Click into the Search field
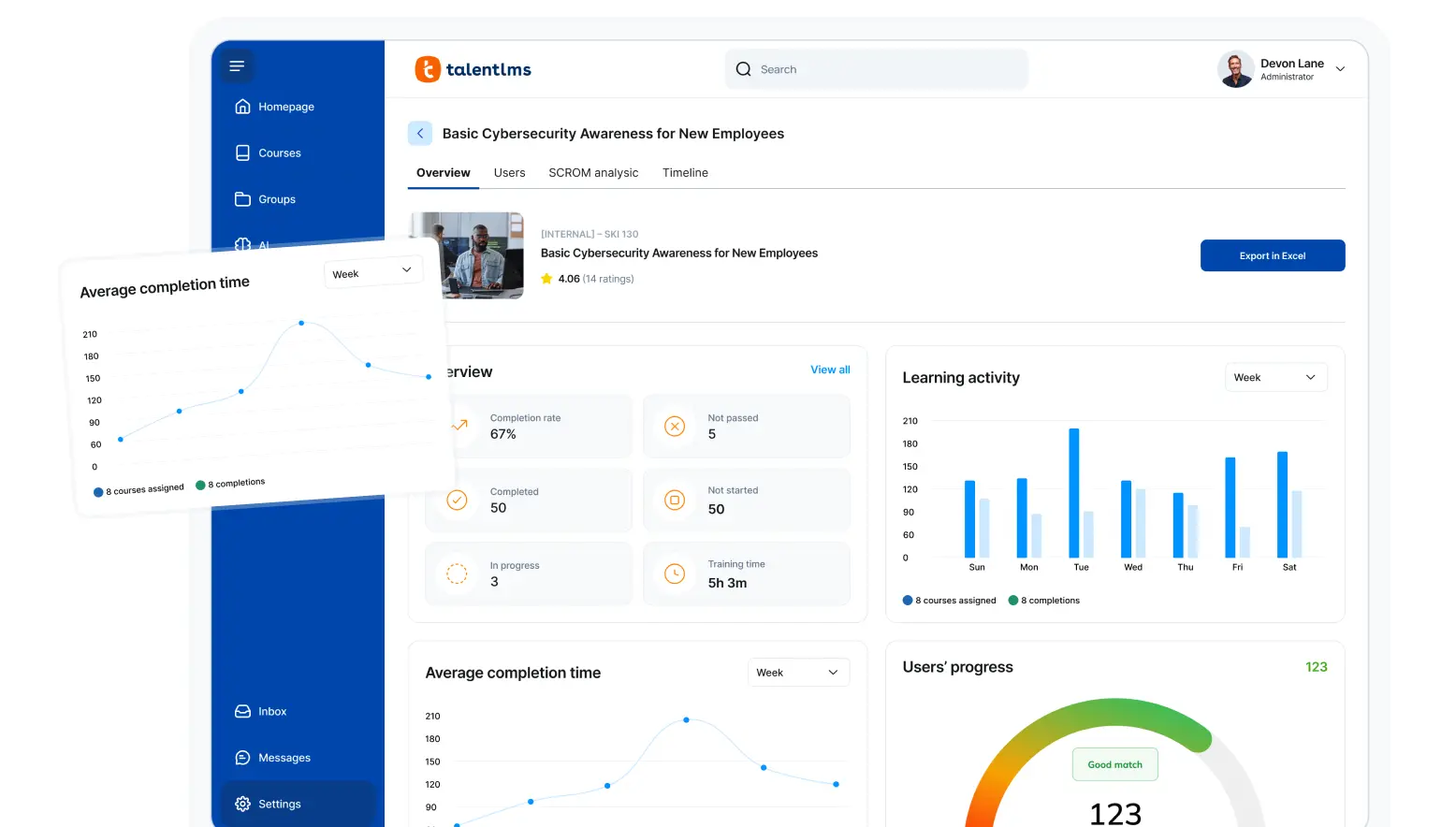The width and height of the screenshot is (1456, 827). pyautogui.click(x=876, y=69)
